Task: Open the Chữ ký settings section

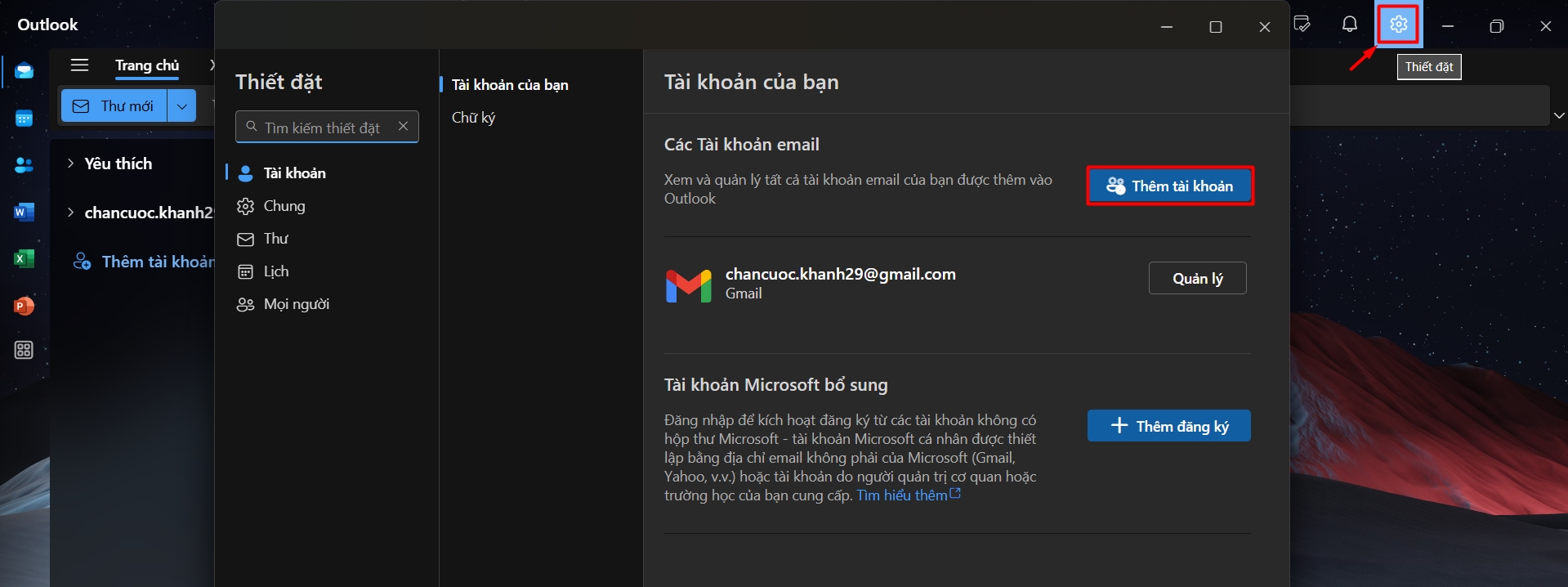Action: pos(473,118)
